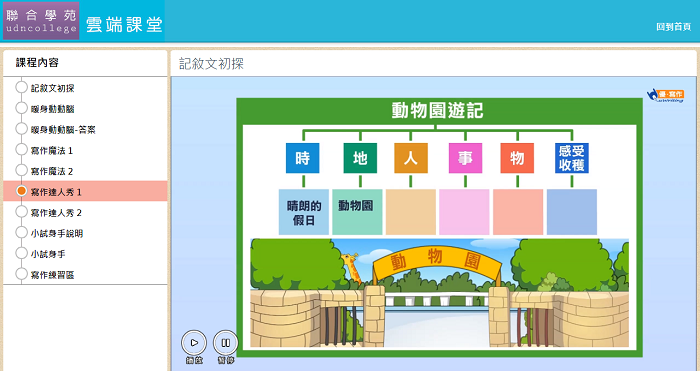Click empty blue box under 感受收穫

(572, 212)
